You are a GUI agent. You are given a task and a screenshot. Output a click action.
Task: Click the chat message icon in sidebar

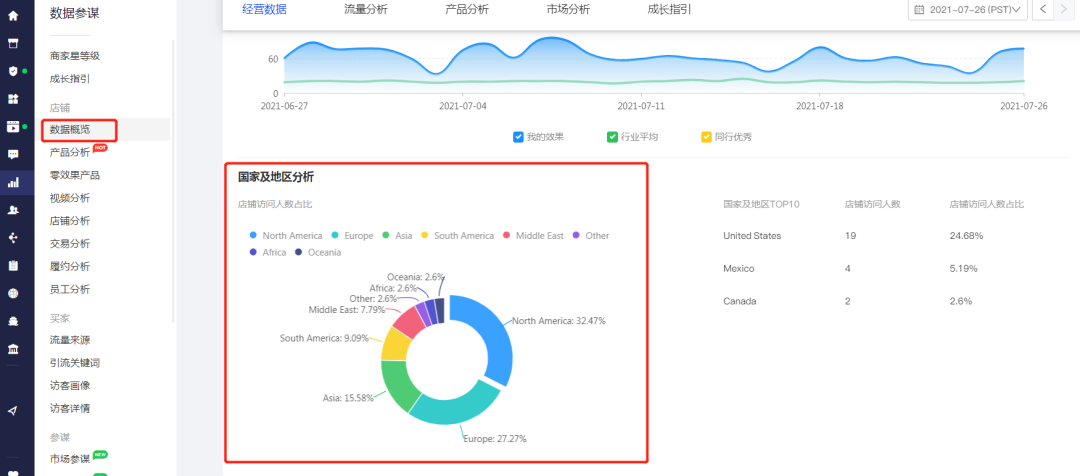pos(13,154)
